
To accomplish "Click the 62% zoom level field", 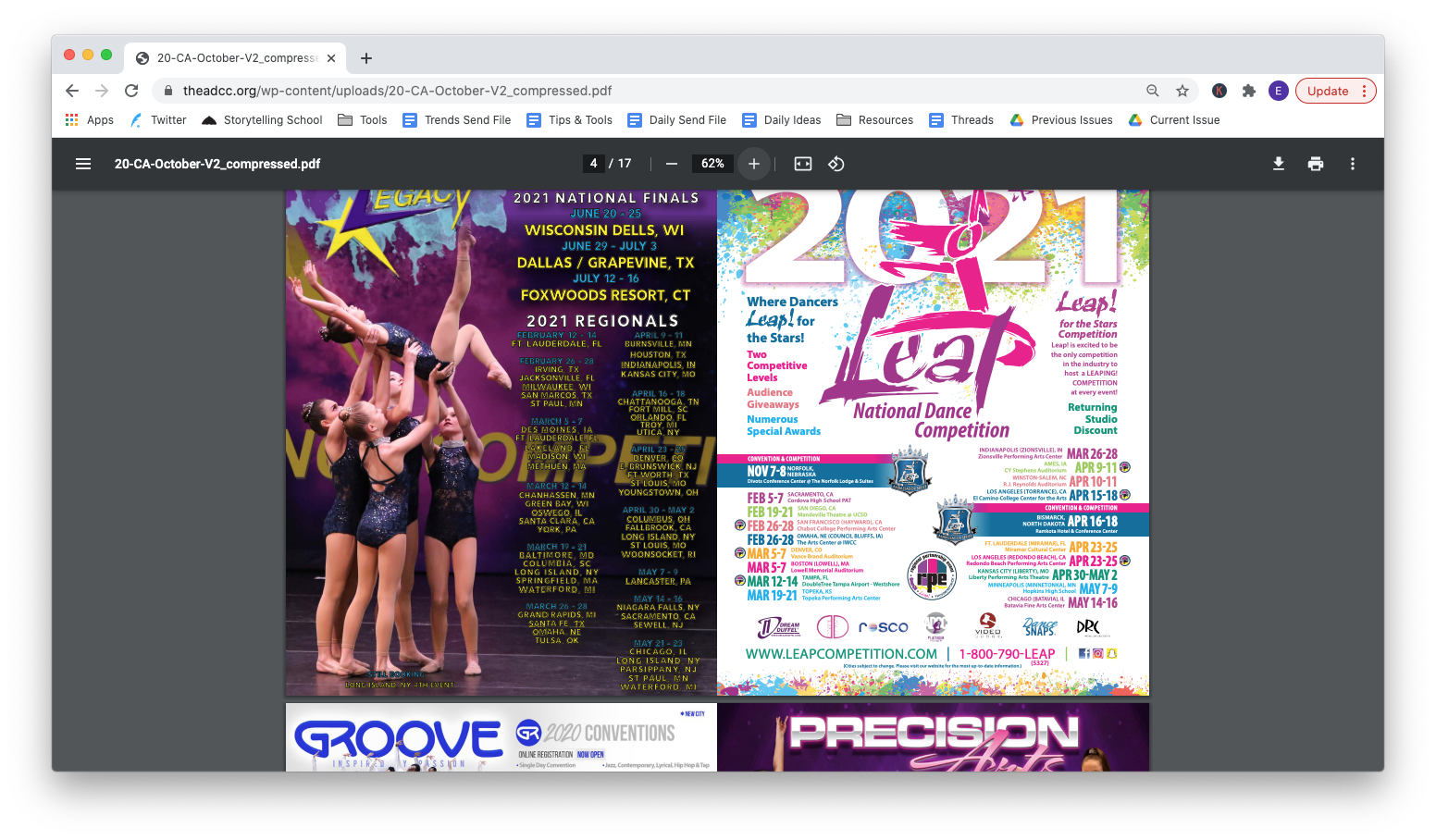I will pos(712,164).
